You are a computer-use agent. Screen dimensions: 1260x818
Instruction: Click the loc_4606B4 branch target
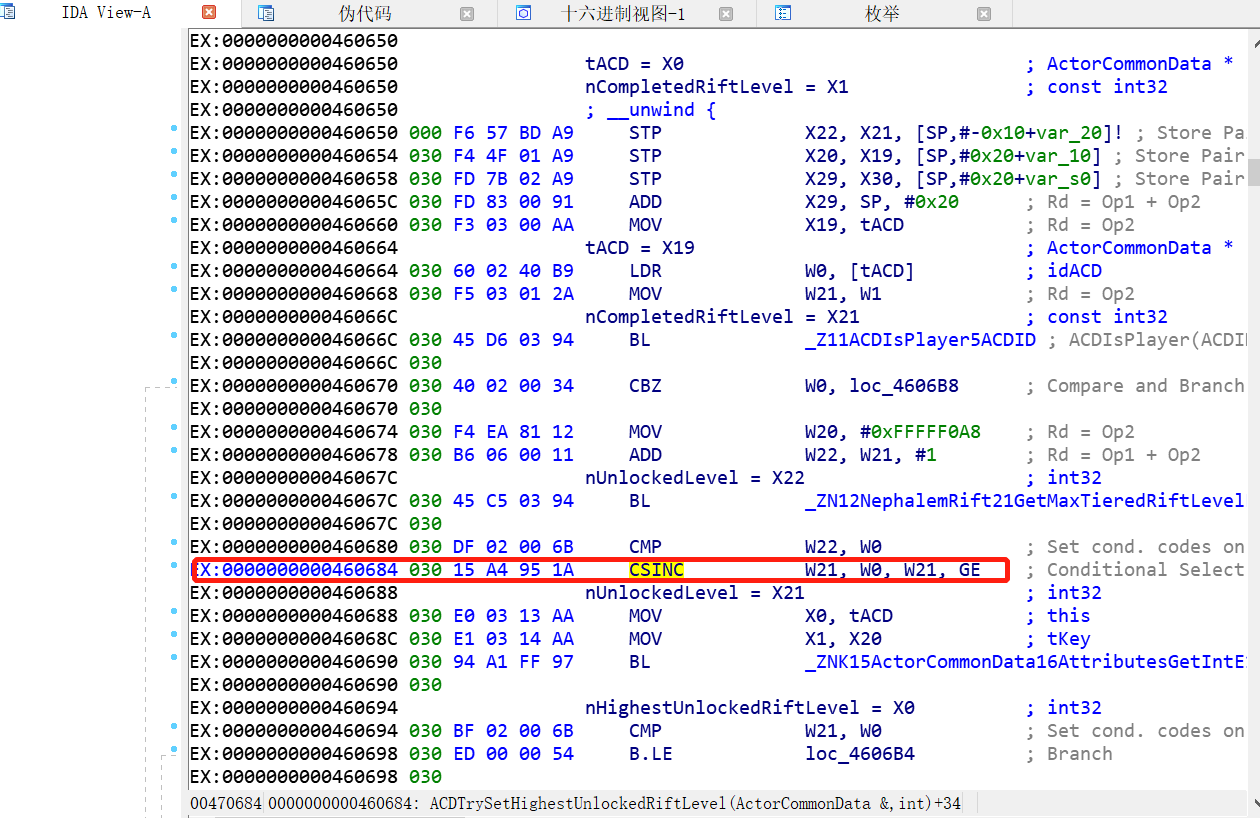pyautogui.click(x=860, y=754)
